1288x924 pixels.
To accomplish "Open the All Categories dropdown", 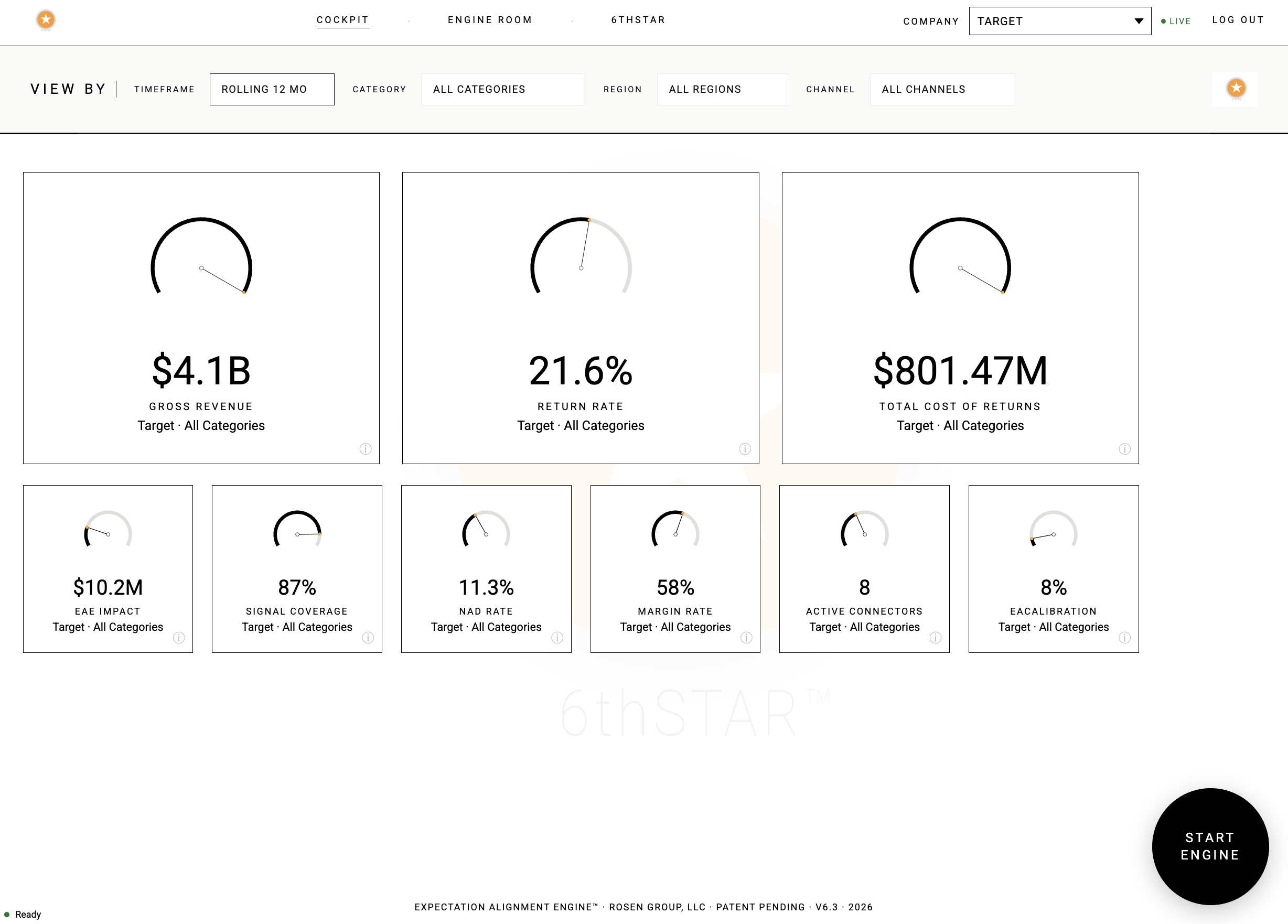I will tap(502, 89).
